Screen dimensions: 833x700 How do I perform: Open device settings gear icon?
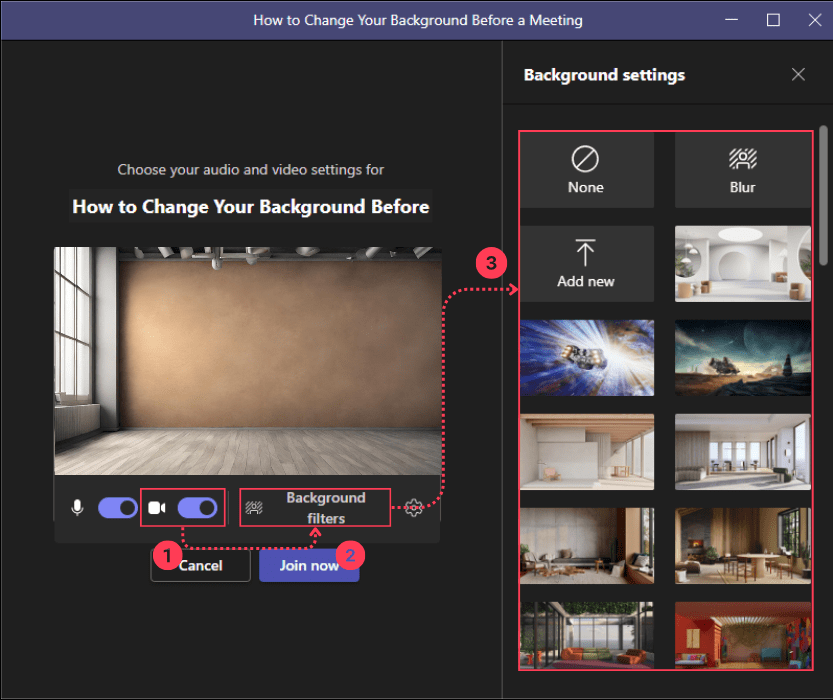(415, 508)
